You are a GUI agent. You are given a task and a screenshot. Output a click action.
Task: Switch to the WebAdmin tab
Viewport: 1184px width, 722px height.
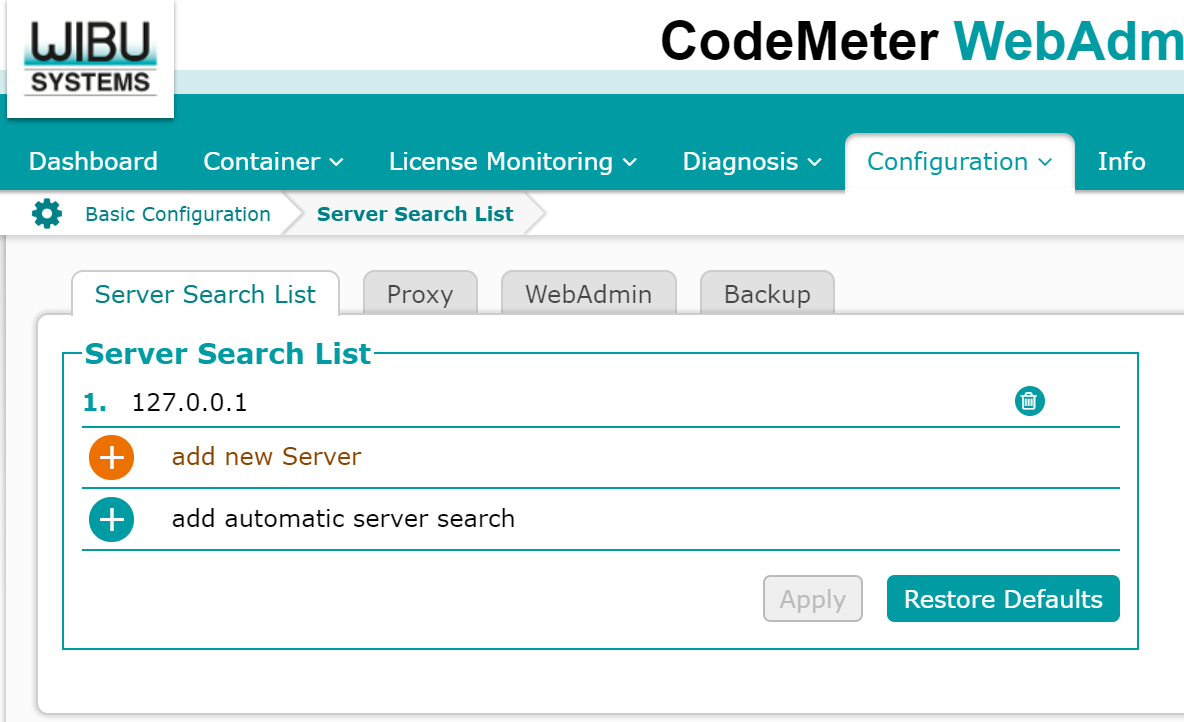pyautogui.click(x=588, y=294)
